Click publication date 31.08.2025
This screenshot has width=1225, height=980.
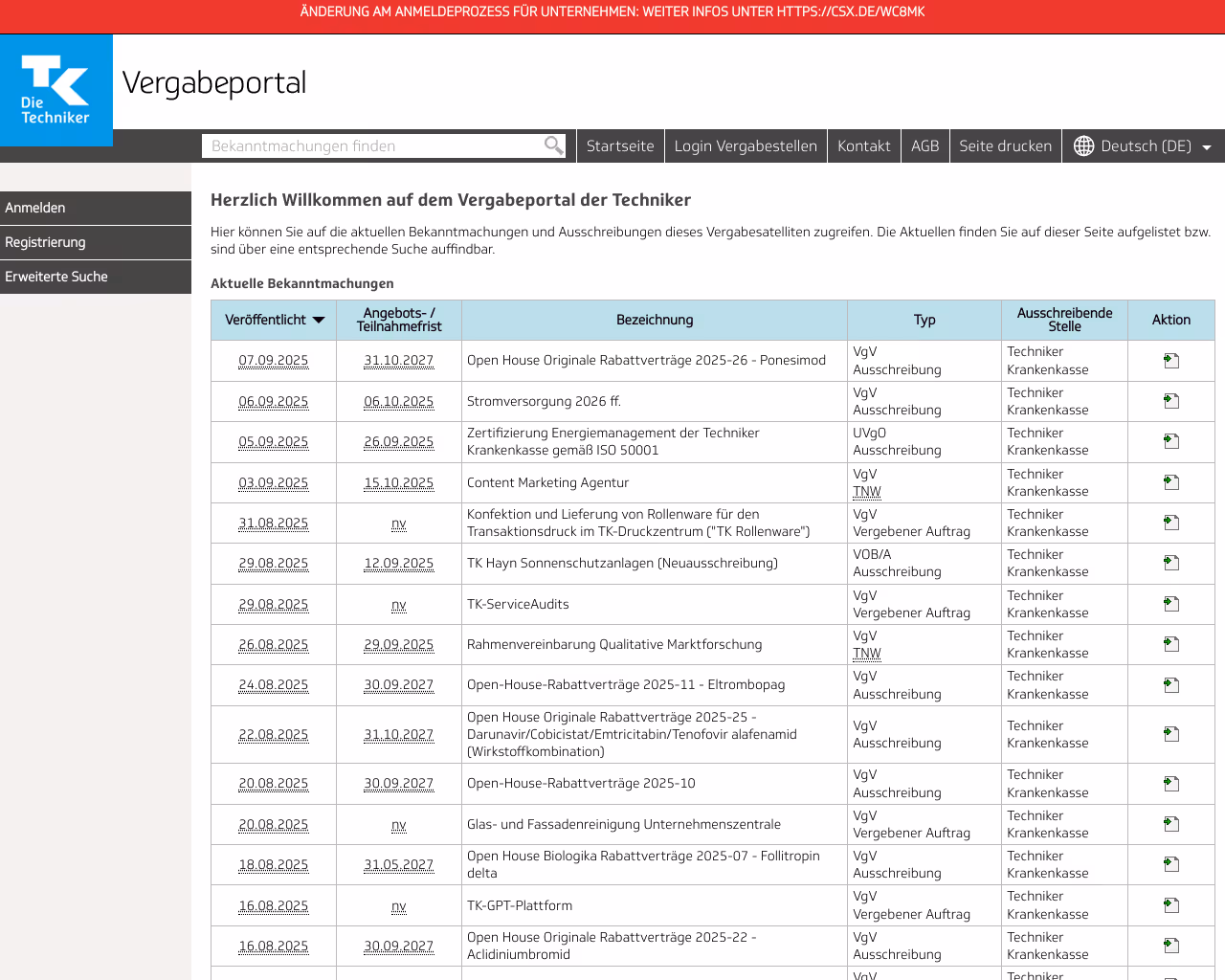(x=274, y=523)
